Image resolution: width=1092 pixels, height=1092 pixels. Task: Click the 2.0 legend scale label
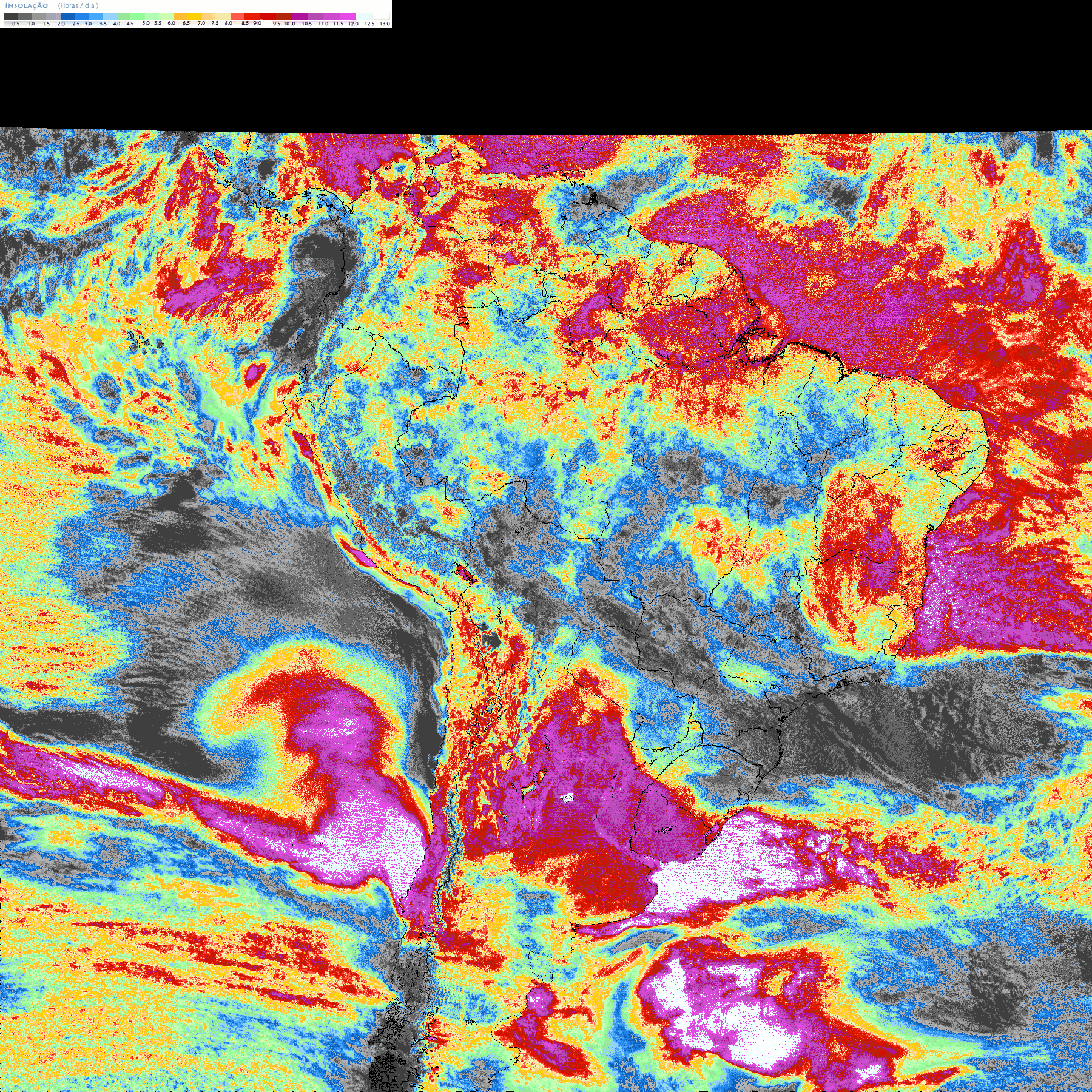[x=61, y=24]
